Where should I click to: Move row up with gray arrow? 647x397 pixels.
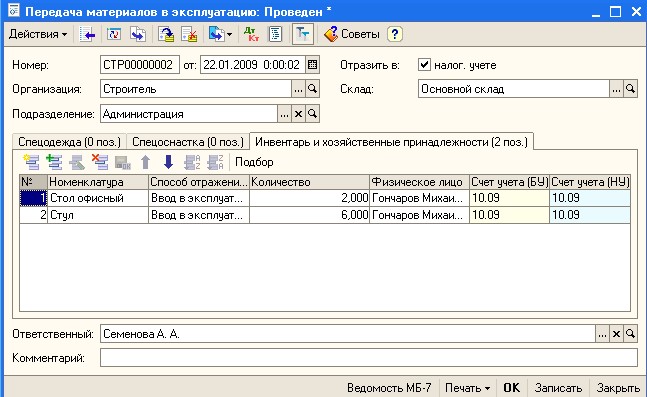tap(145, 162)
